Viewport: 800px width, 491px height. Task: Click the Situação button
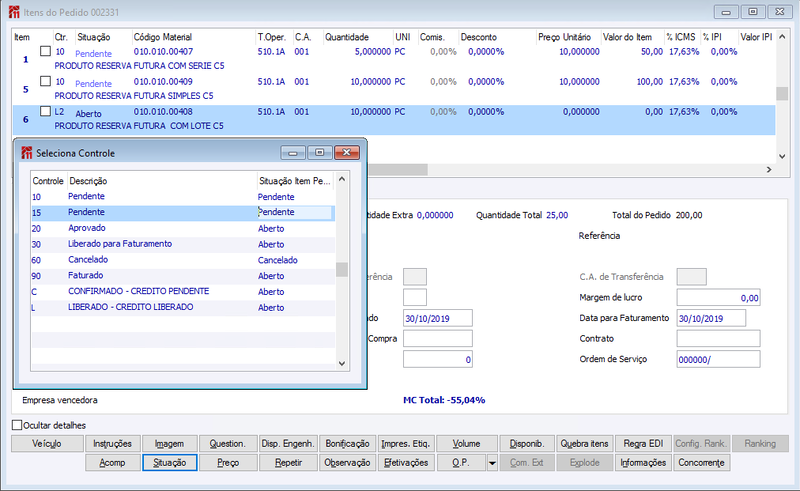pyautogui.click(x=170, y=463)
